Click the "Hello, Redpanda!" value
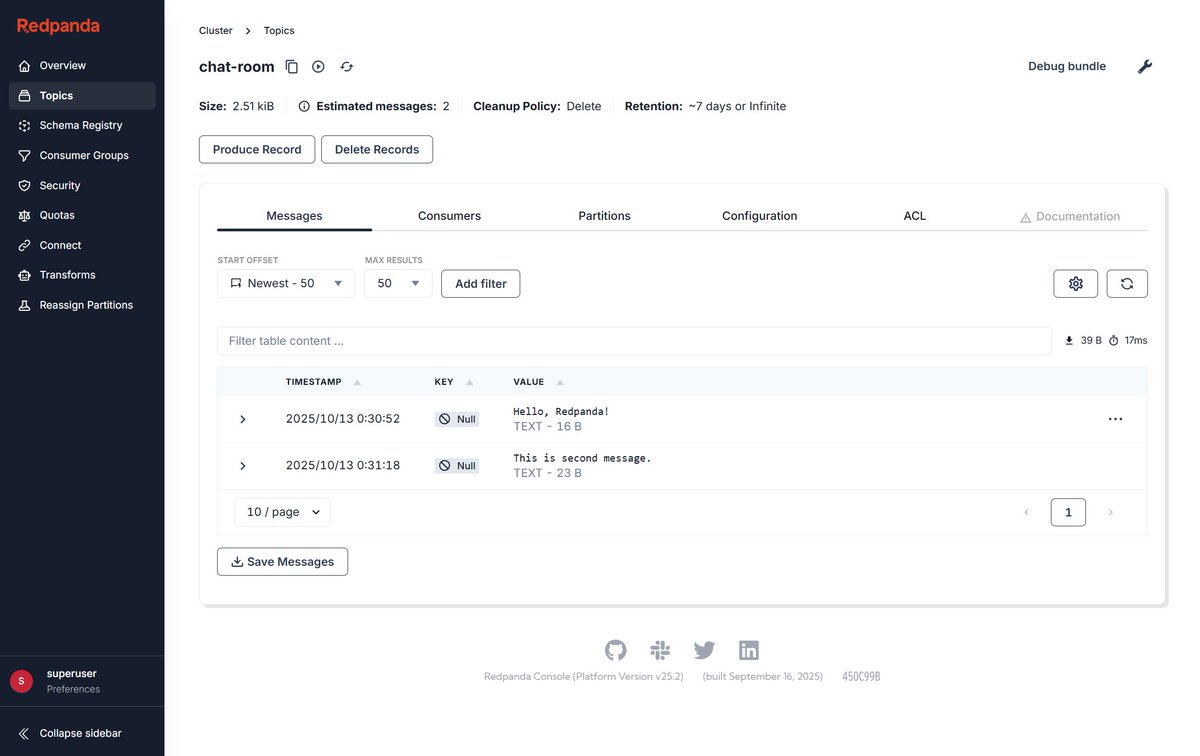1200x756 pixels. (561, 411)
